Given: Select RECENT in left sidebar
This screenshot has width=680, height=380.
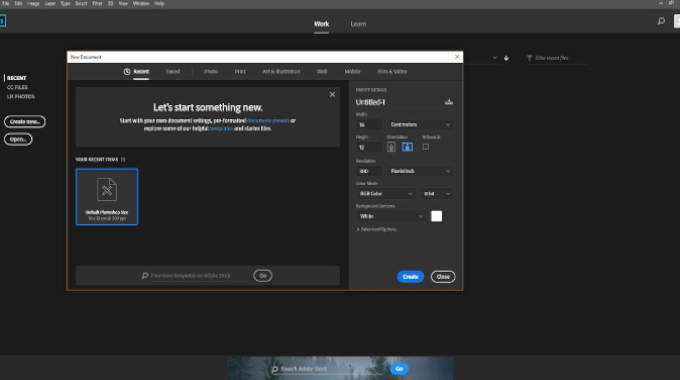Looking at the screenshot, I should pos(16,78).
